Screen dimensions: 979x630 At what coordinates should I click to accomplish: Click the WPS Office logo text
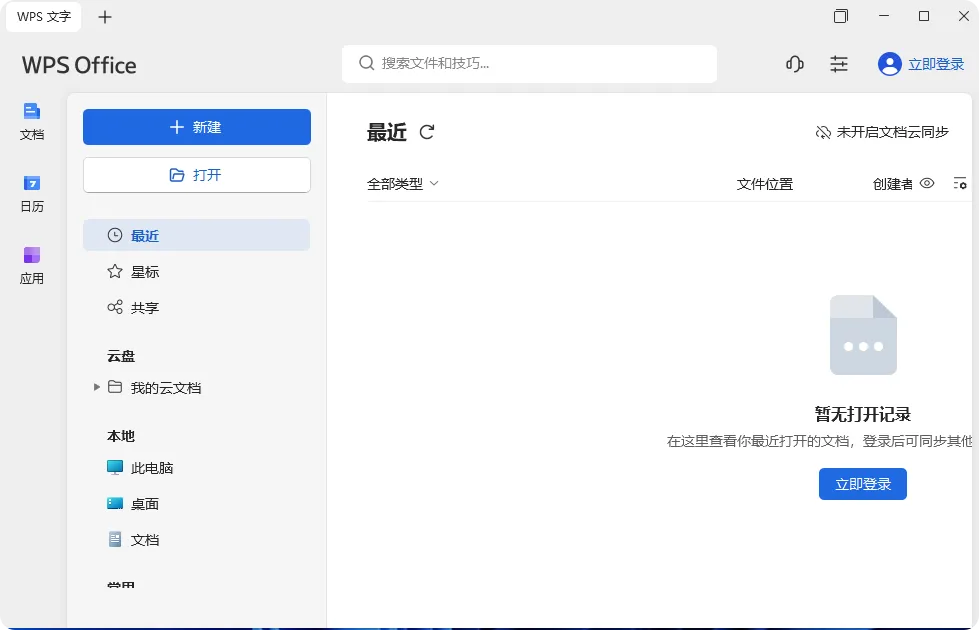point(79,65)
